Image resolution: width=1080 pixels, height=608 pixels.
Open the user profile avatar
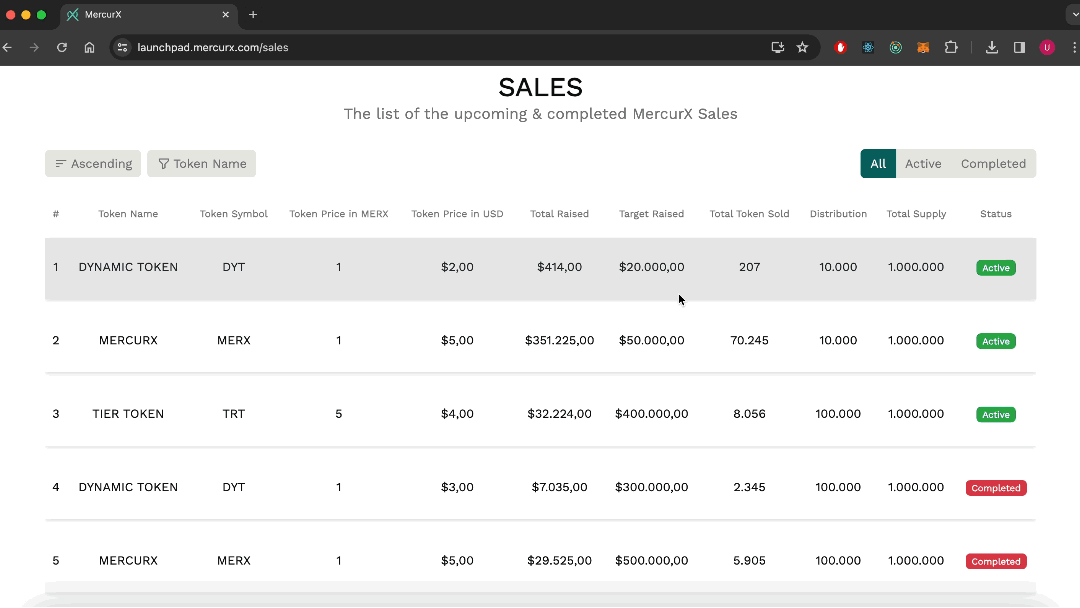1047,48
